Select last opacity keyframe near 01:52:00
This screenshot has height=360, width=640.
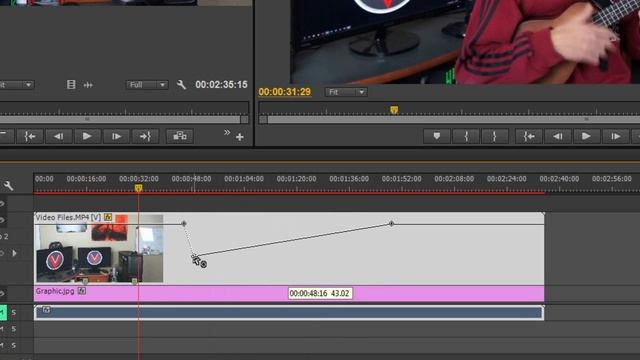pyautogui.click(x=391, y=223)
